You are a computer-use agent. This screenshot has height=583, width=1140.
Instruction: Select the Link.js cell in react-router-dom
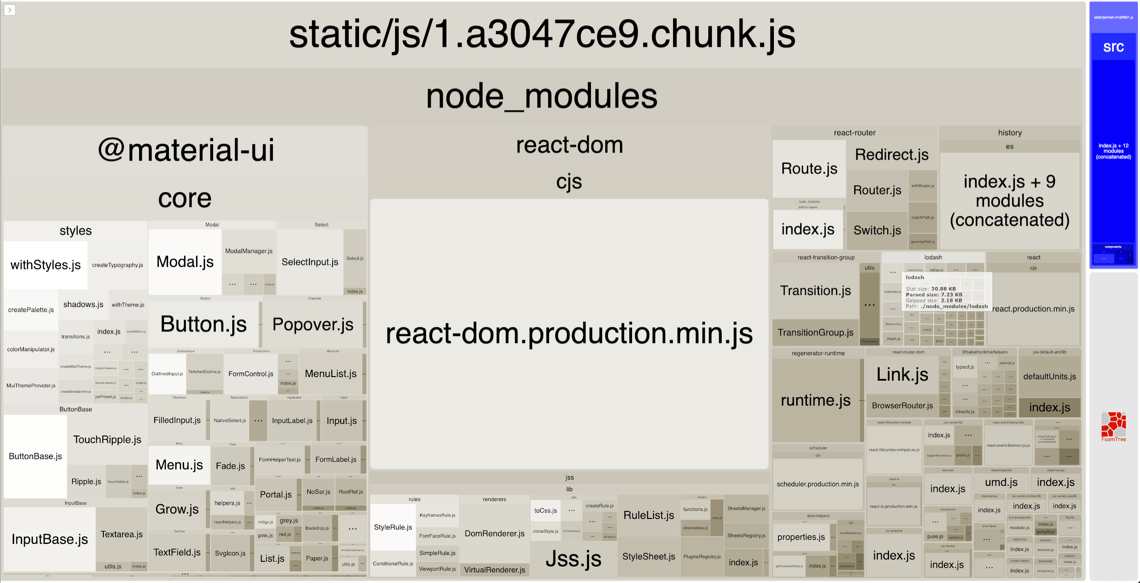pyautogui.click(x=902, y=375)
